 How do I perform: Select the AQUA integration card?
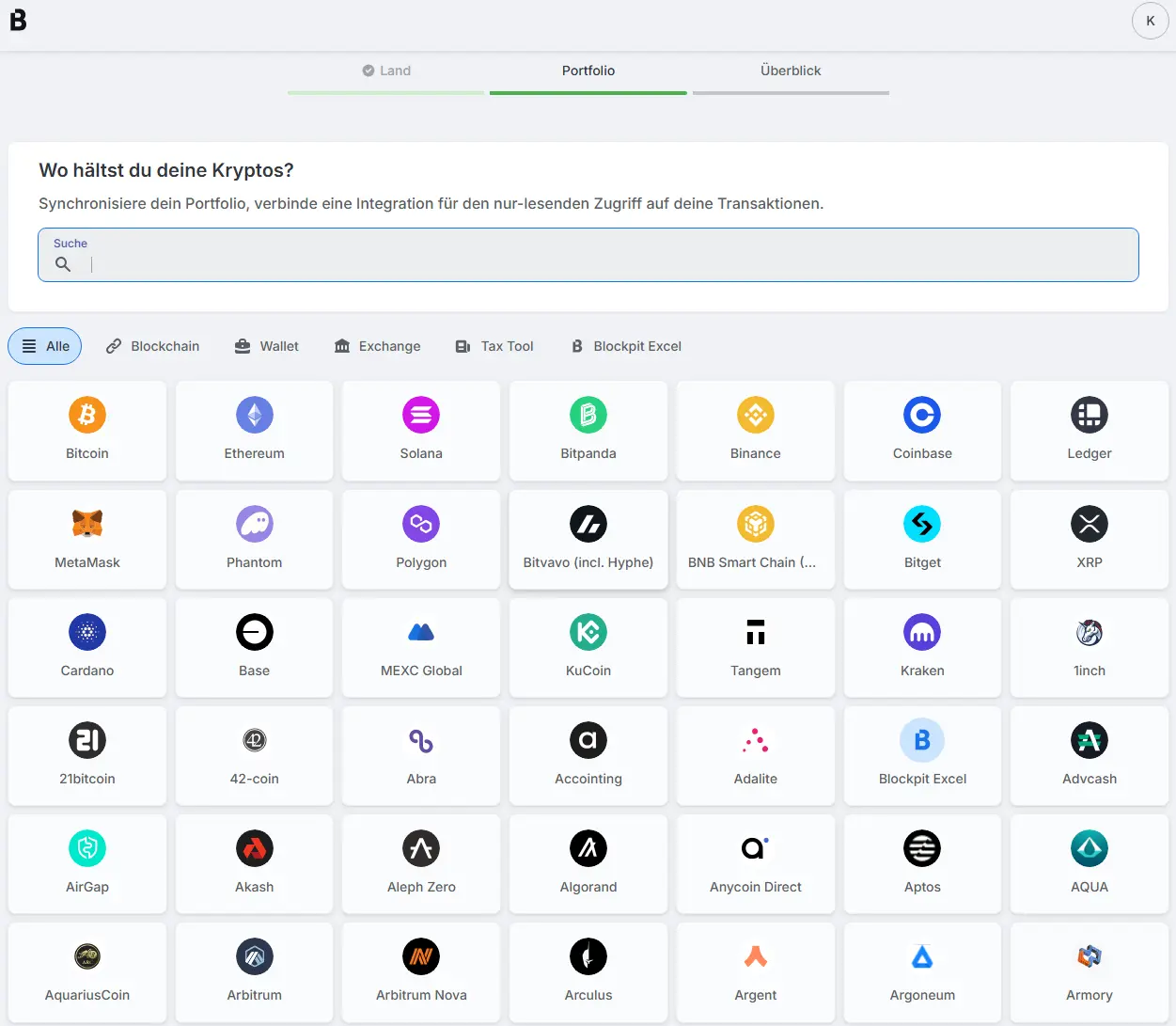pyautogui.click(x=1090, y=864)
